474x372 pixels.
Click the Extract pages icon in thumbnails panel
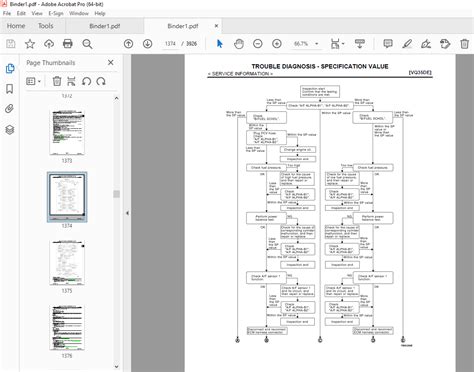coord(71,81)
